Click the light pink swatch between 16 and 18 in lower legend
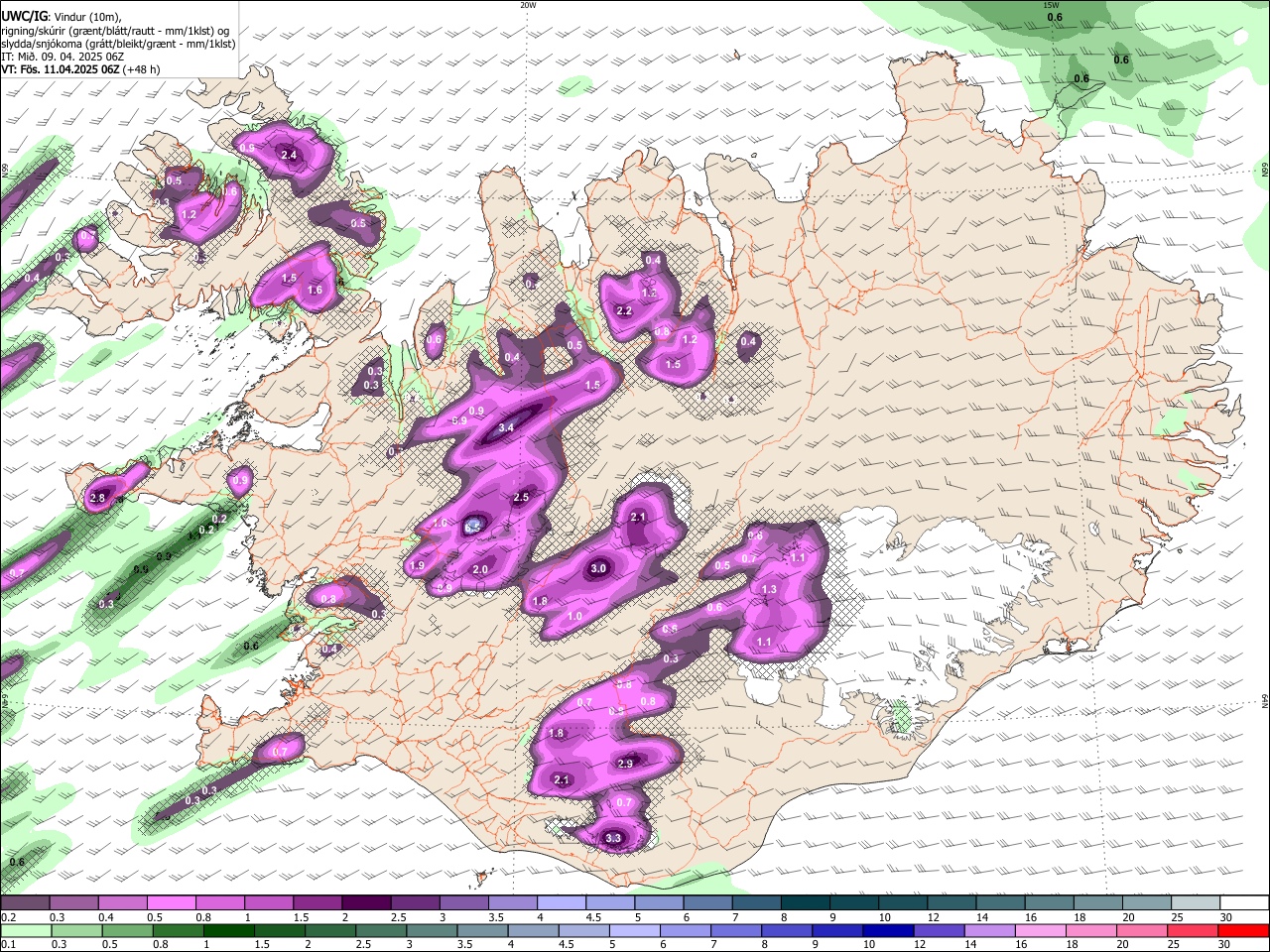This screenshot has height=952, width=1270. [1040, 931]
